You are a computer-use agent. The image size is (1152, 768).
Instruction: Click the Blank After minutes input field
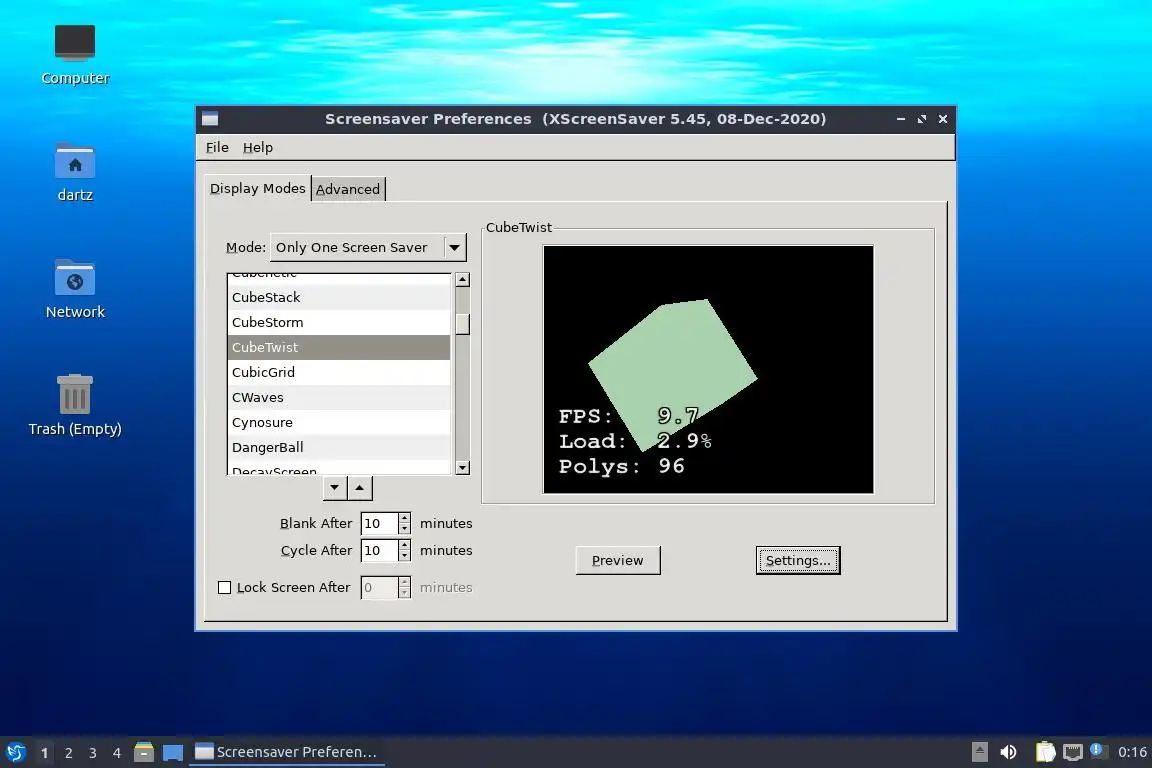tap(379, 523)
